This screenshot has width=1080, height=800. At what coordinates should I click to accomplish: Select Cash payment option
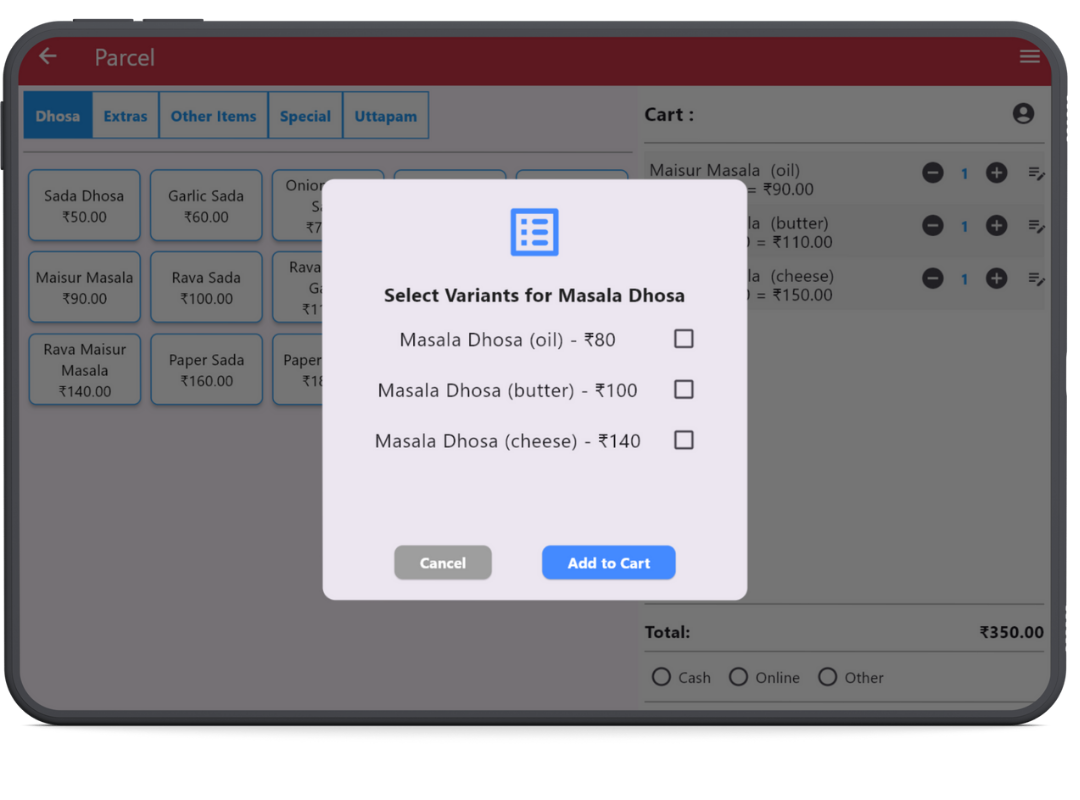pyautogui.click(x=661, y=677)
